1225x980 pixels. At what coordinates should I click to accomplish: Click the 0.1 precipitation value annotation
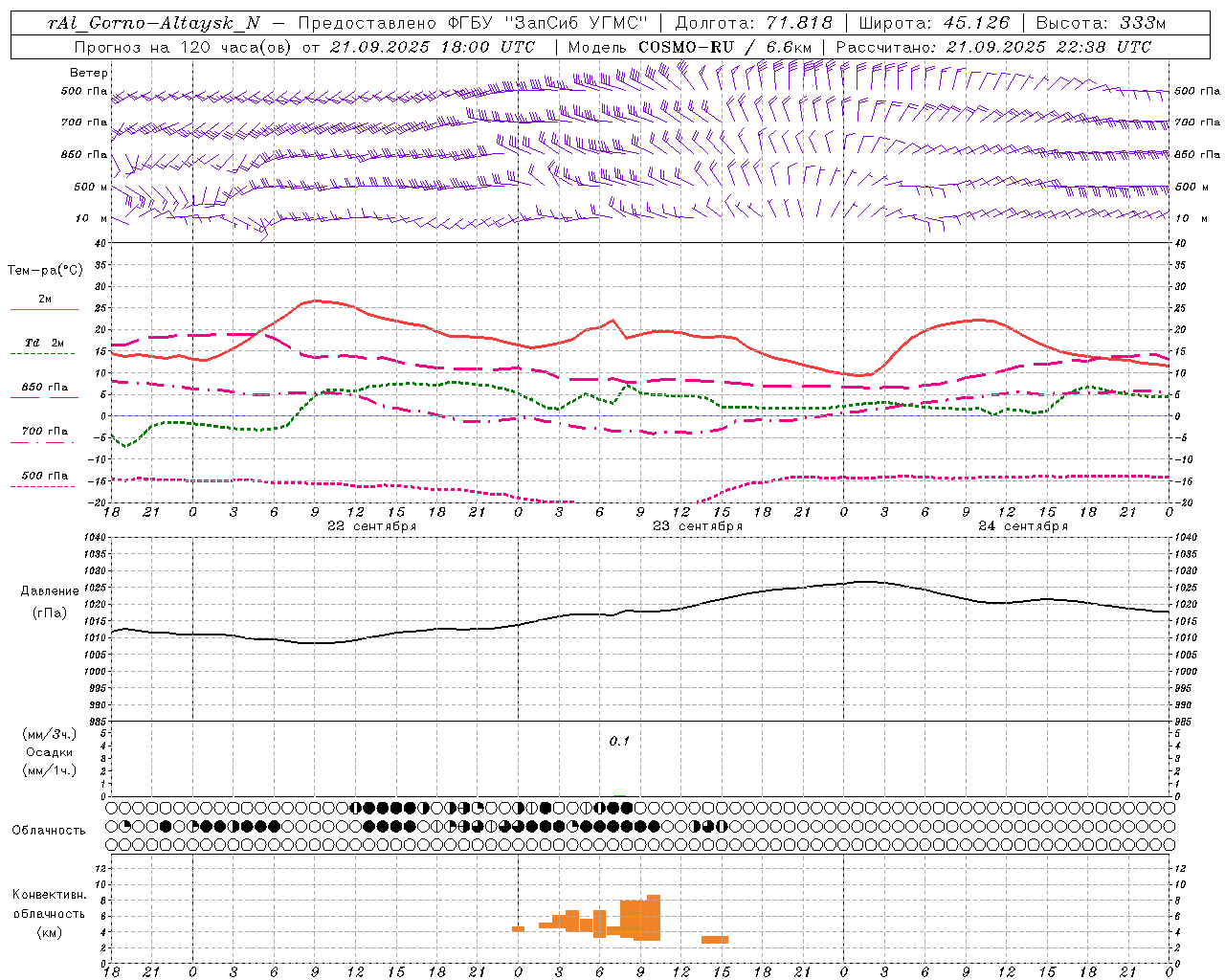pos(619,742)
